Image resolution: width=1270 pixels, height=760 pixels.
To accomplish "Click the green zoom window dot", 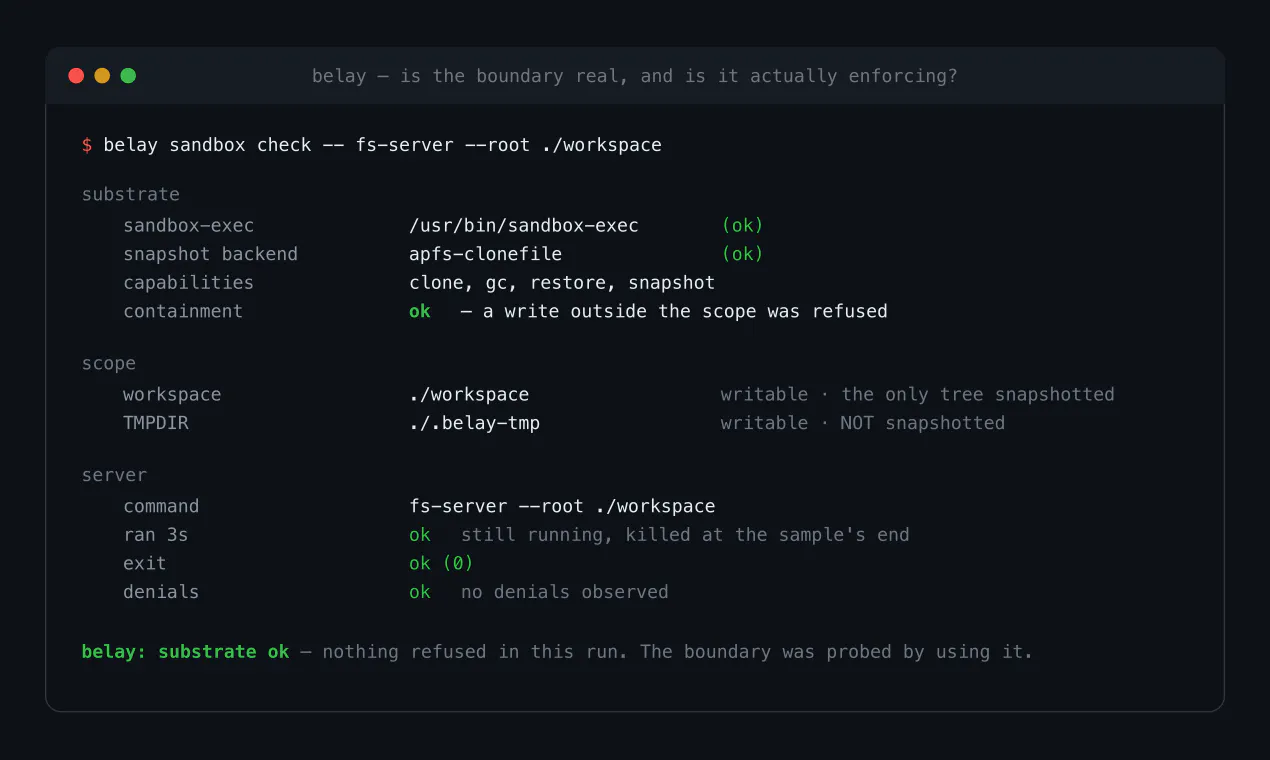I will 128,76.
